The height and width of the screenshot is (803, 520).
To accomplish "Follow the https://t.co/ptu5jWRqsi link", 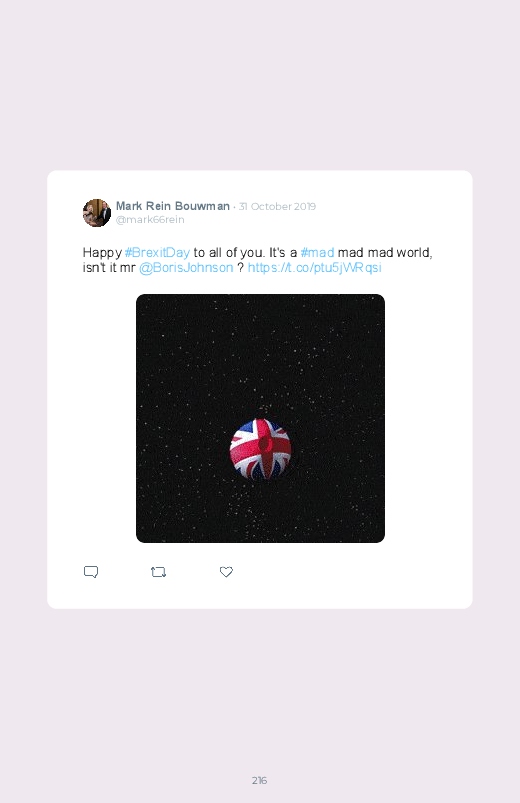I will coord(315,268).
